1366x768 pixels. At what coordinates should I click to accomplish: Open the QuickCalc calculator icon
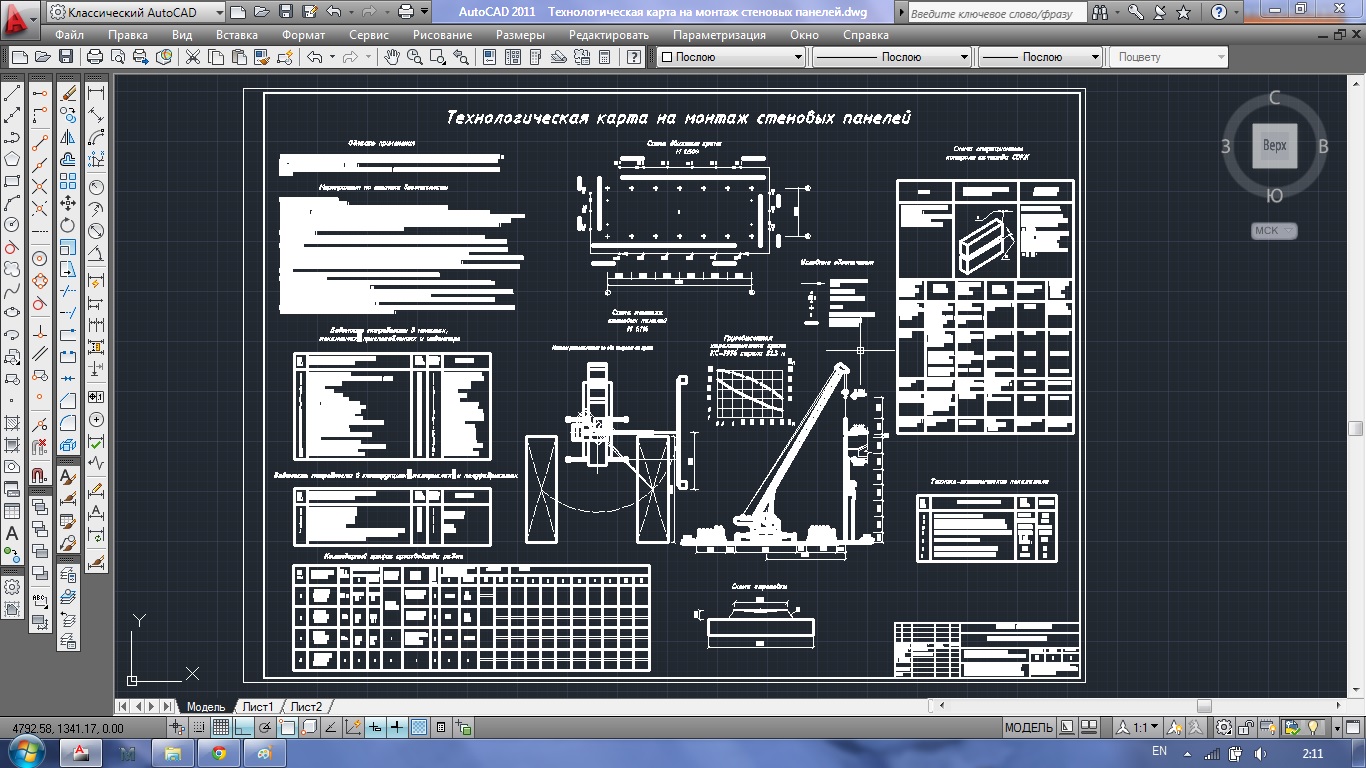(604, 57)
